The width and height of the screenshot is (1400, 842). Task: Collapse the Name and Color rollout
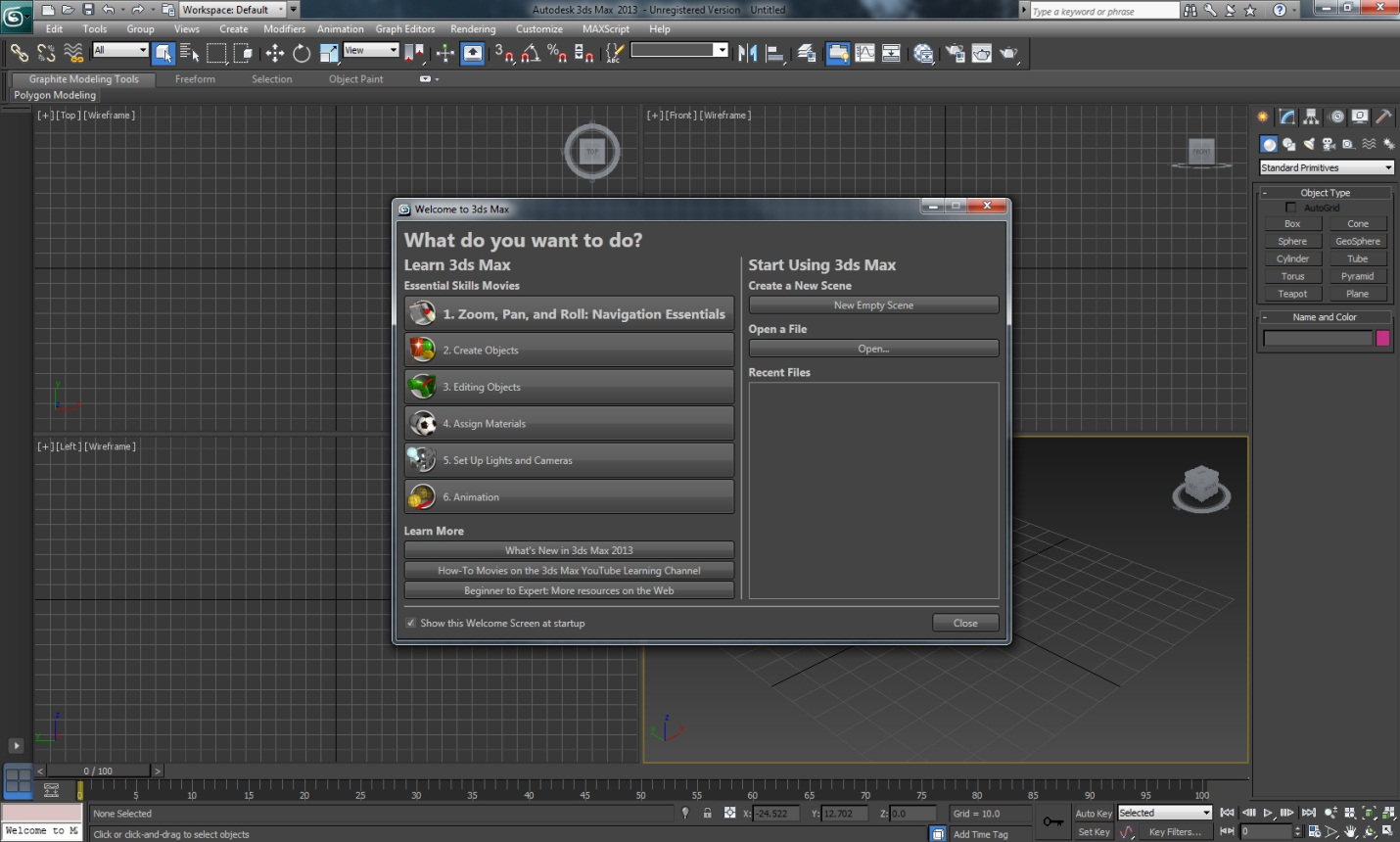click(1325, 317)
